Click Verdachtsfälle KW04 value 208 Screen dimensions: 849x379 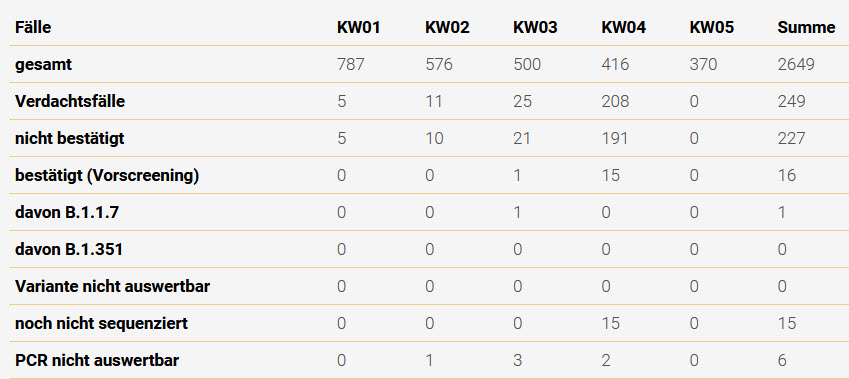point(615,101)
